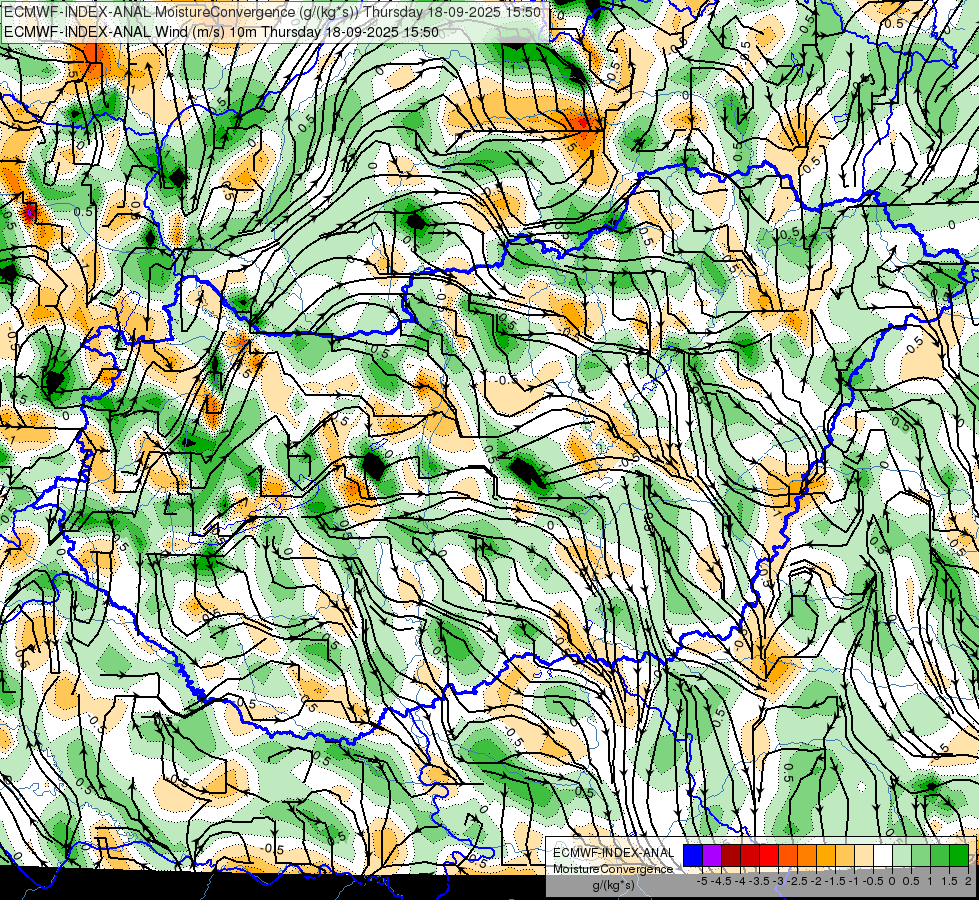Select the blue swatch in the legend

point(693,855)
